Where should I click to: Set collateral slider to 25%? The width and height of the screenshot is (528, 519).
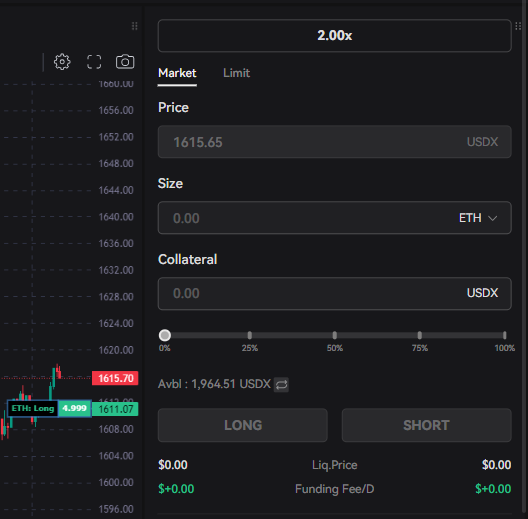pos(250,335)
